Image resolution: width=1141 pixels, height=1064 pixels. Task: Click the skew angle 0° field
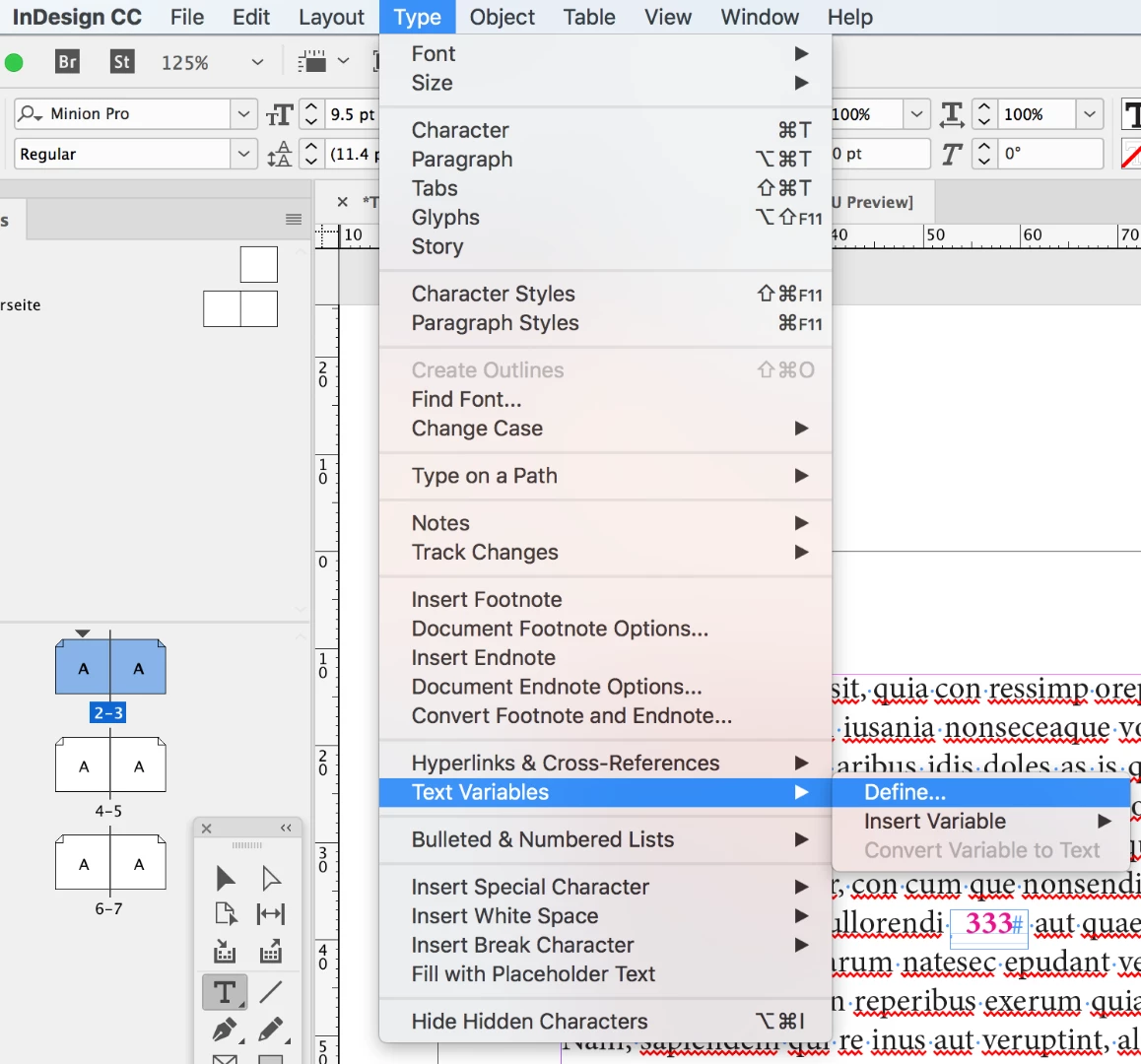pos(1050,154)
